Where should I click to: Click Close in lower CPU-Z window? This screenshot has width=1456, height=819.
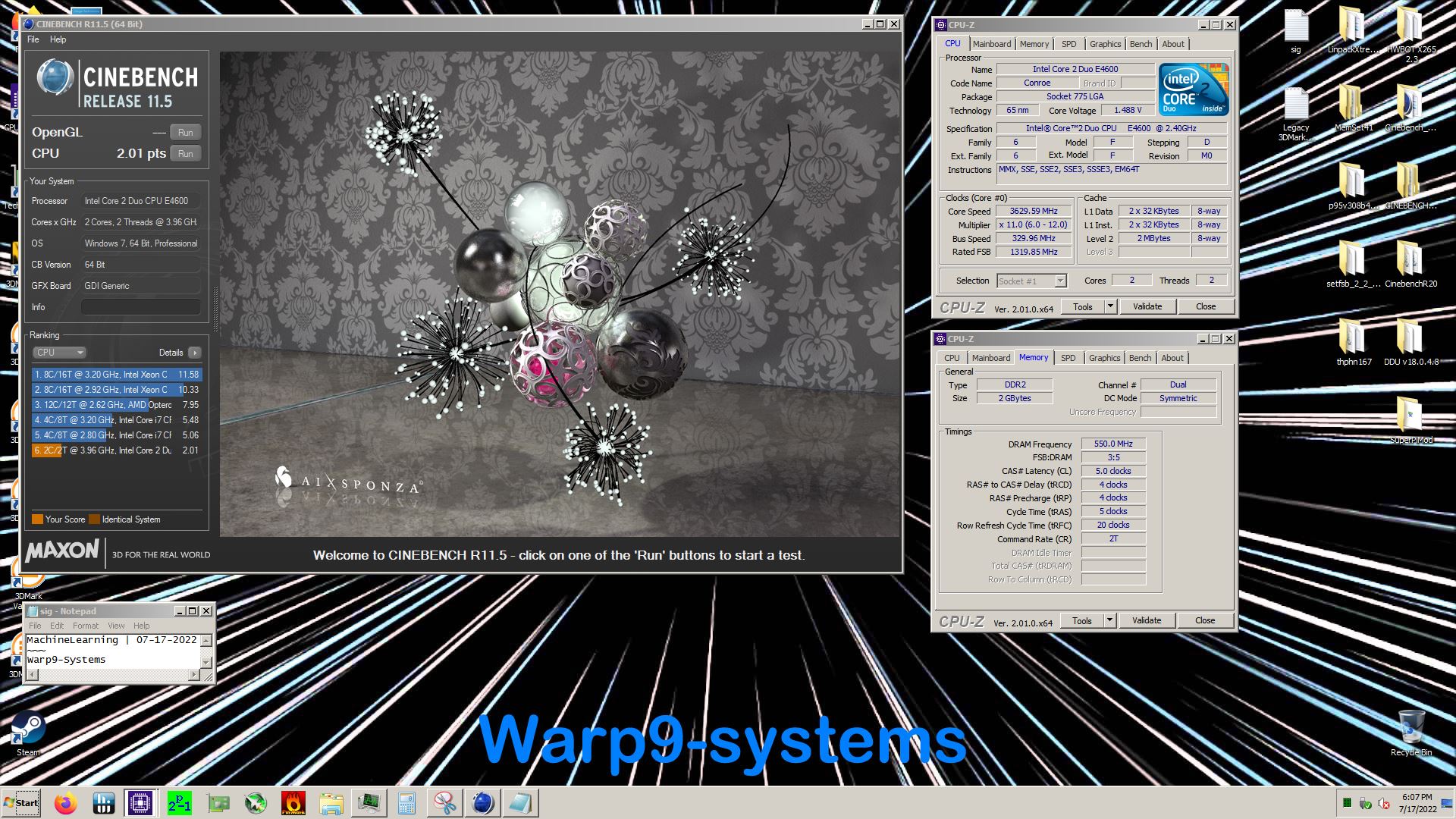1205,620
